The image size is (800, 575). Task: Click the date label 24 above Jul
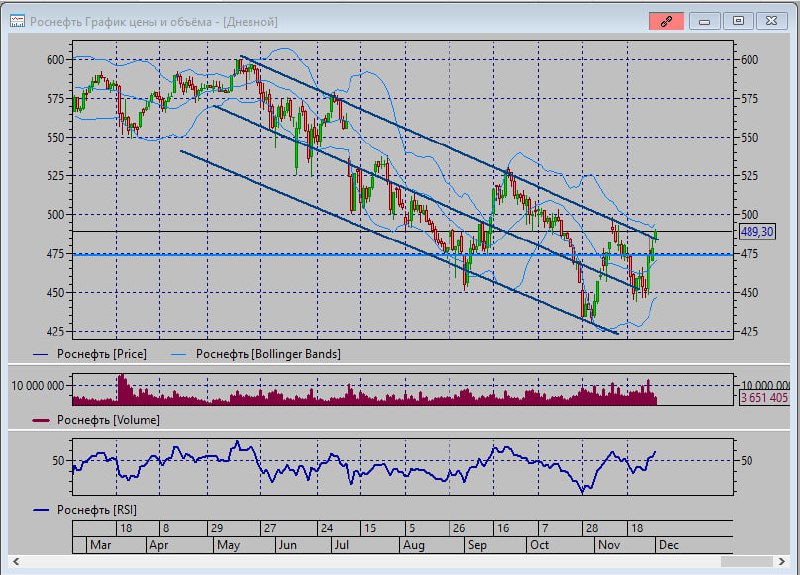[327, 528]
